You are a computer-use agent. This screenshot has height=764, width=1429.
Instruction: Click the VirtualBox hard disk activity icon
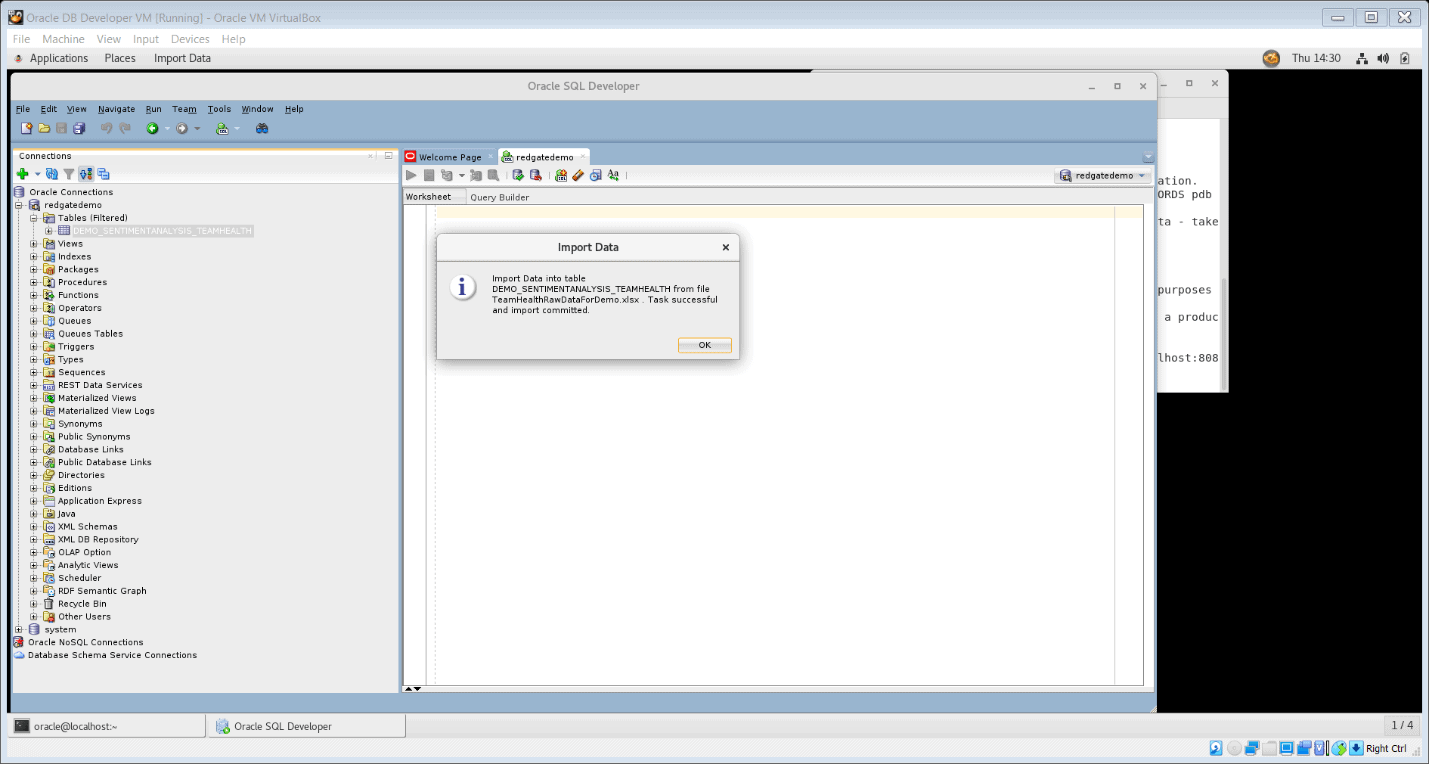point(1216,748)
